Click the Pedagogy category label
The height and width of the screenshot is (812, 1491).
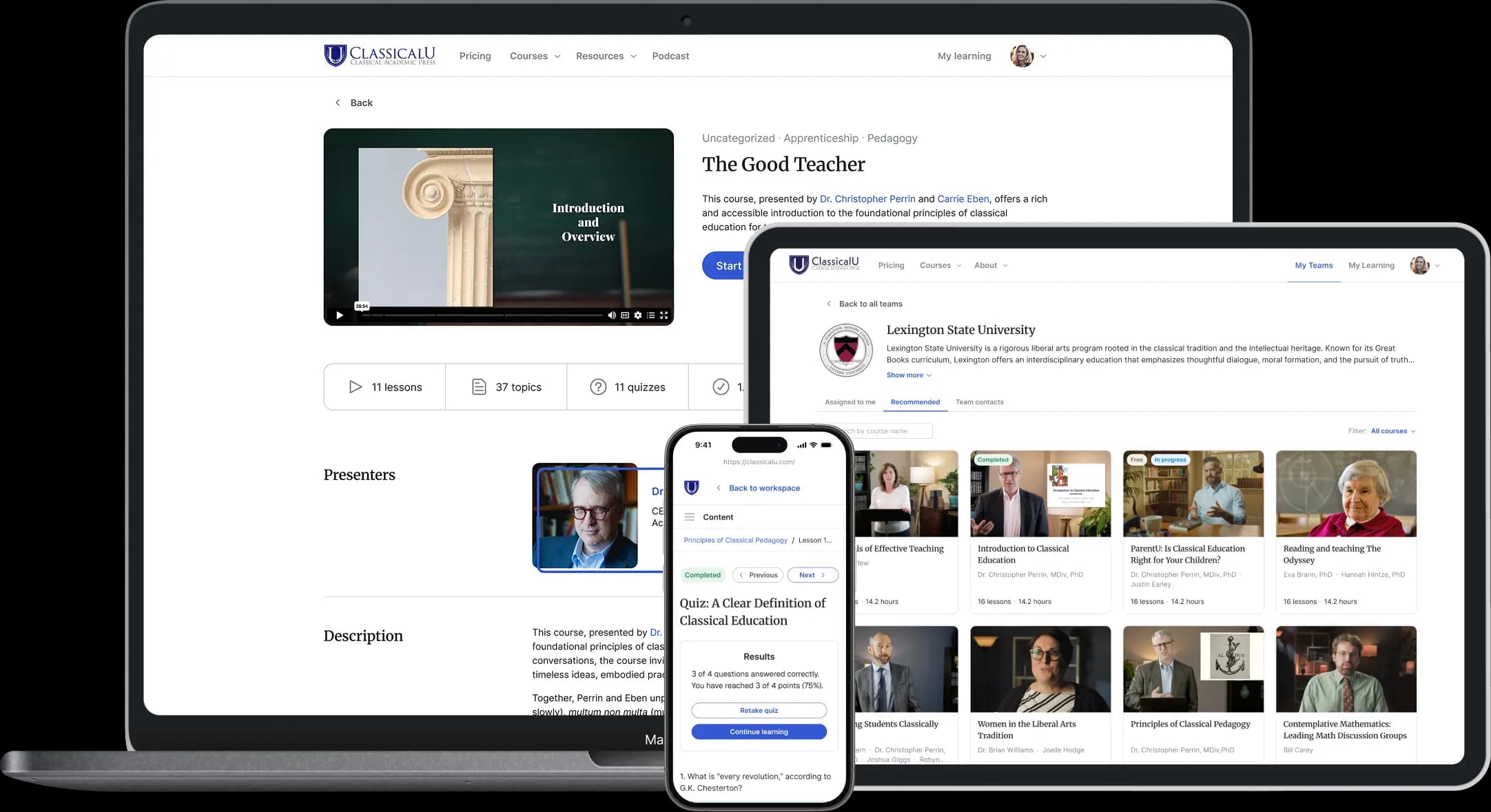tap(892, 138)
